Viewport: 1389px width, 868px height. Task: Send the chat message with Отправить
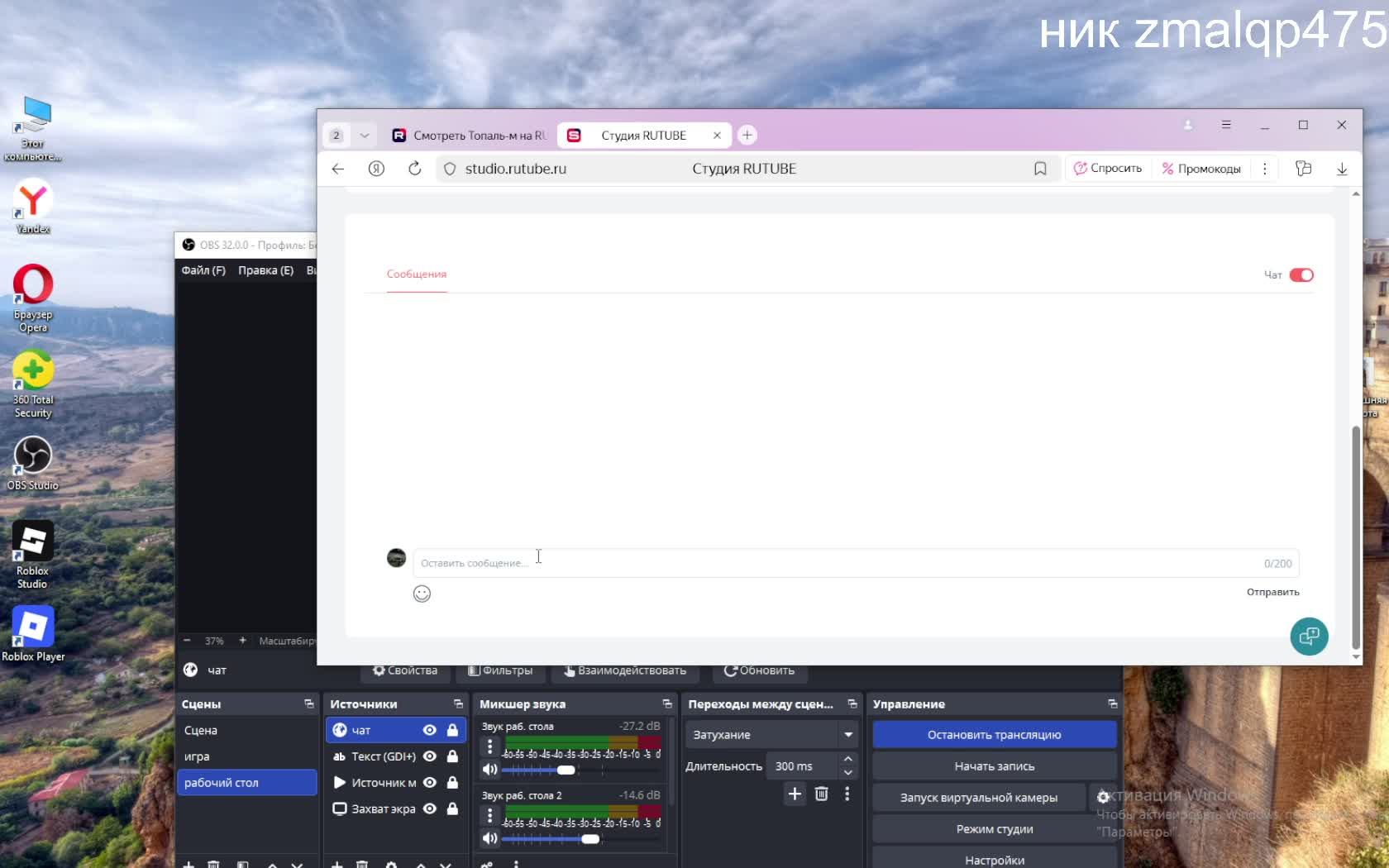(1272, 592)
